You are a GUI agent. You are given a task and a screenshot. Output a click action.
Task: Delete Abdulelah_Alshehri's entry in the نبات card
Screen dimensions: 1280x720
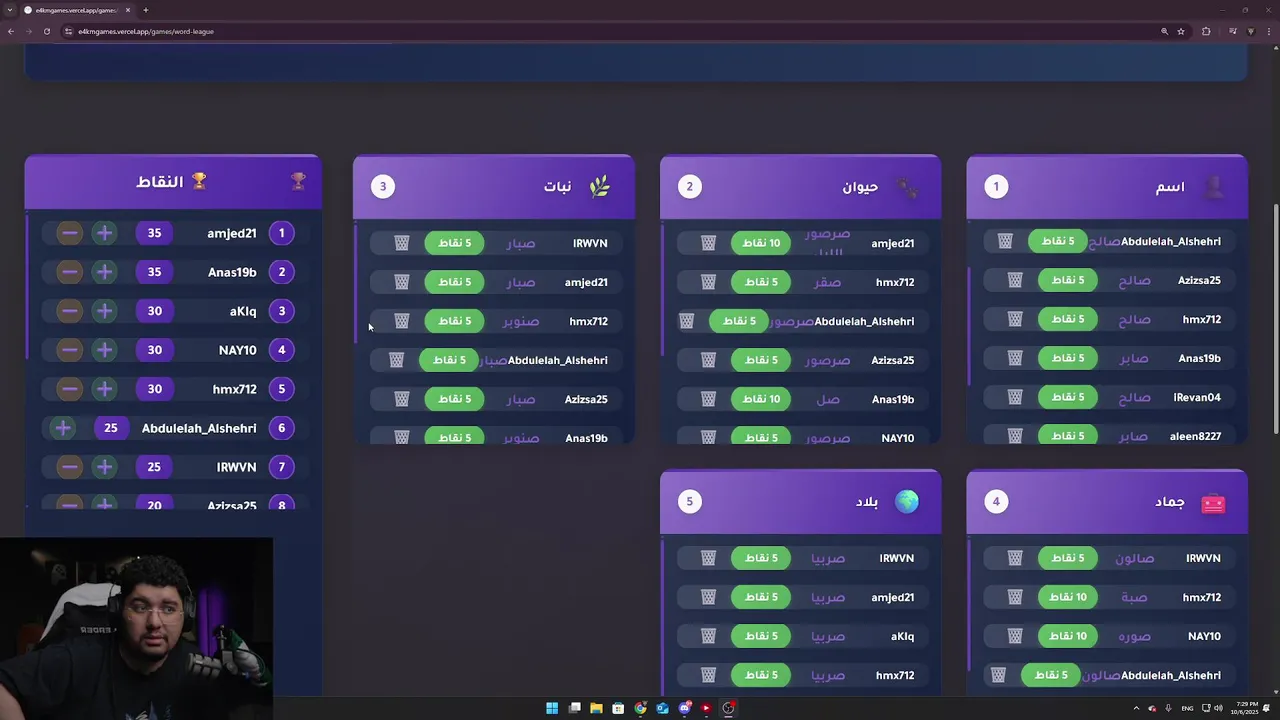396,360
